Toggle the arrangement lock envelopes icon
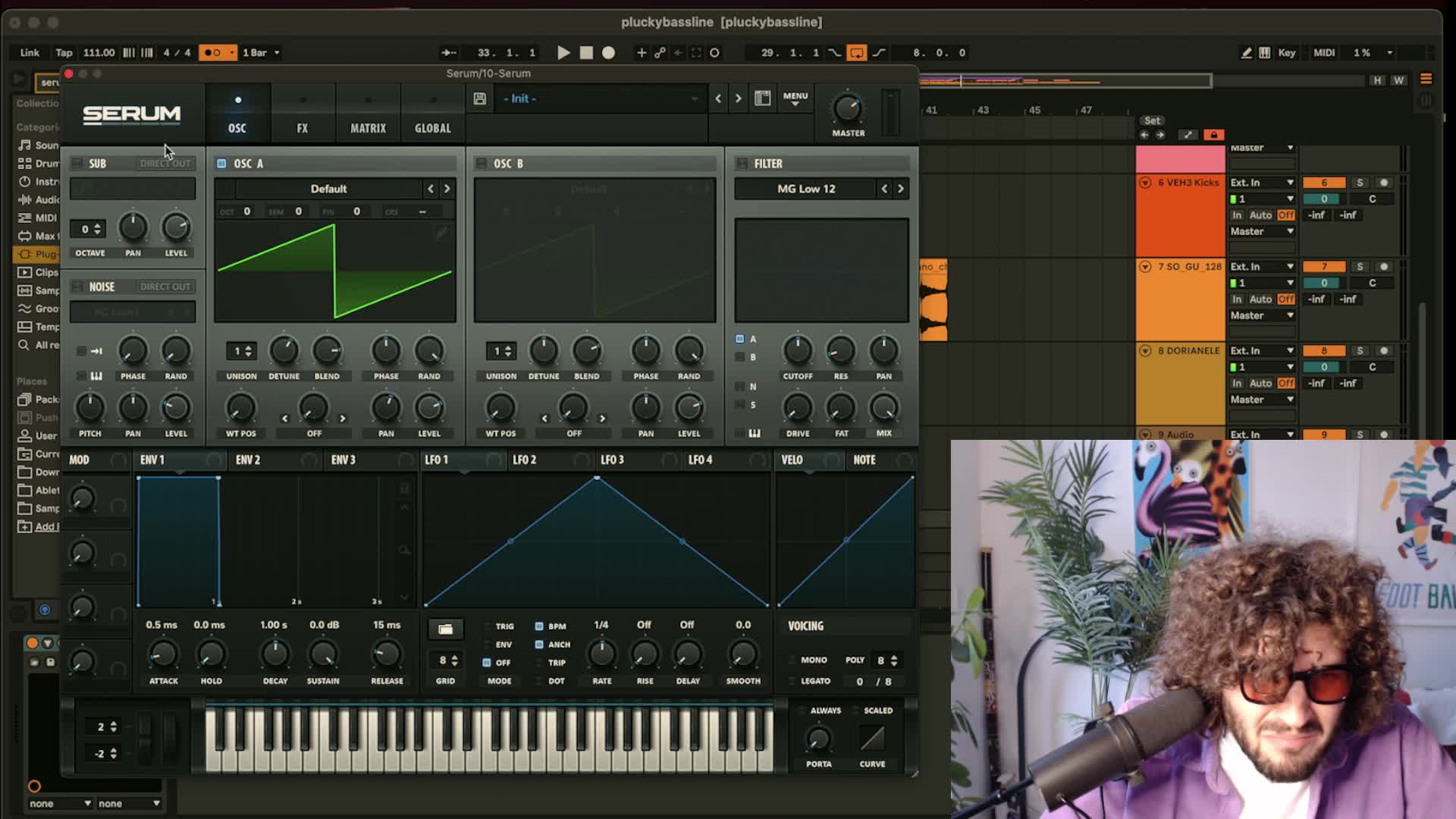Screen dimensions: 1456x819 coord(1213,135)
